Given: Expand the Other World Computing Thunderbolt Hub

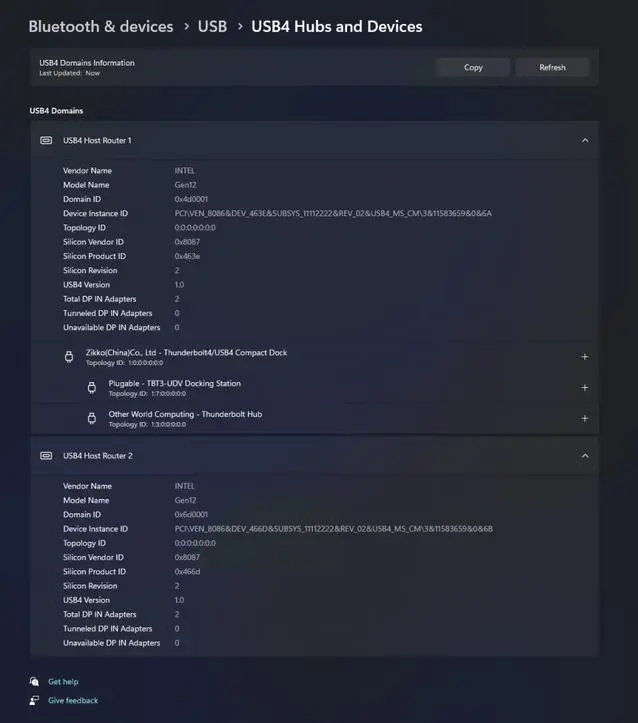Looking at the screenshot, I should tap(585, 418).
